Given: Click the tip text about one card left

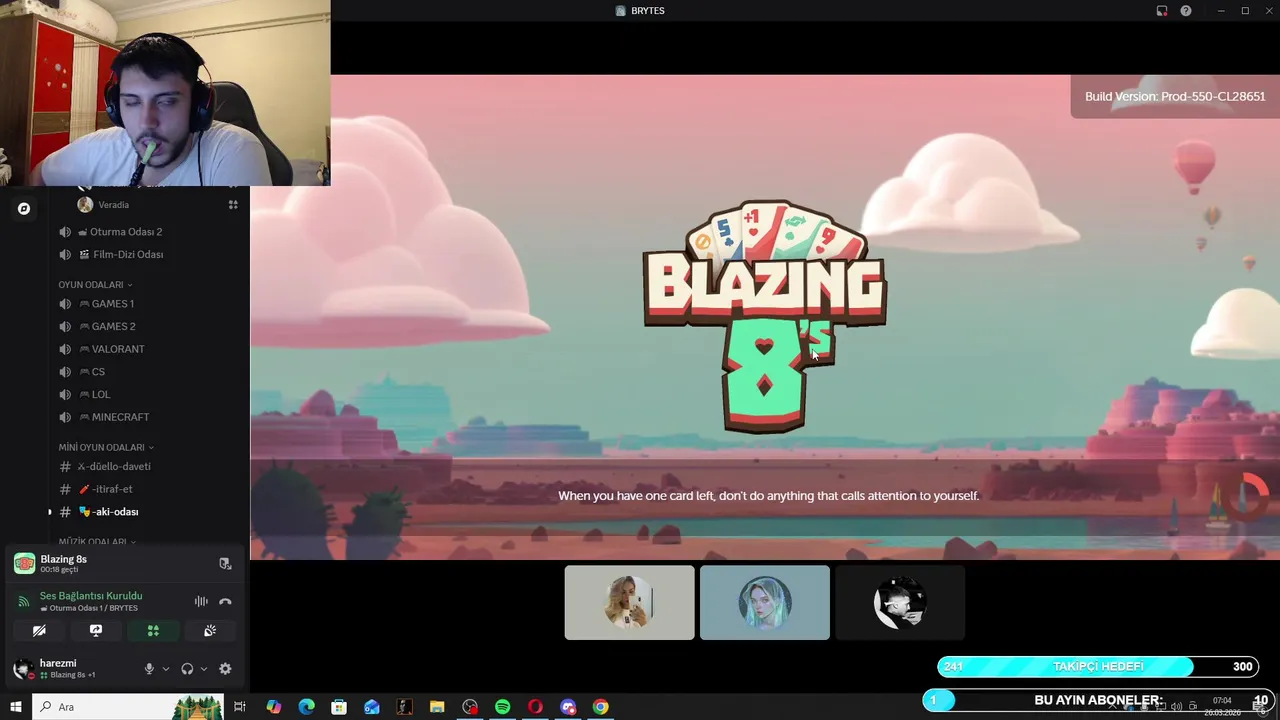Looking at the screenshot, I should pyautogui.click(x=768, y=496).
